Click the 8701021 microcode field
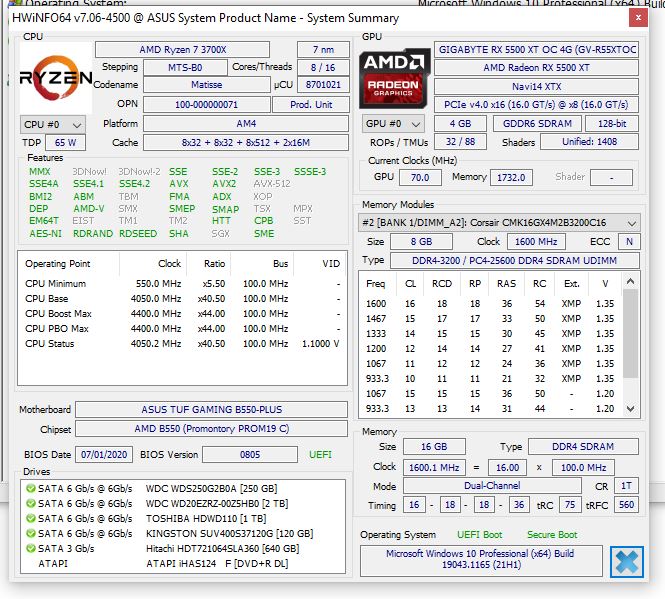Image resolution: width=665 pixels, height=599 pixels. 323,85
